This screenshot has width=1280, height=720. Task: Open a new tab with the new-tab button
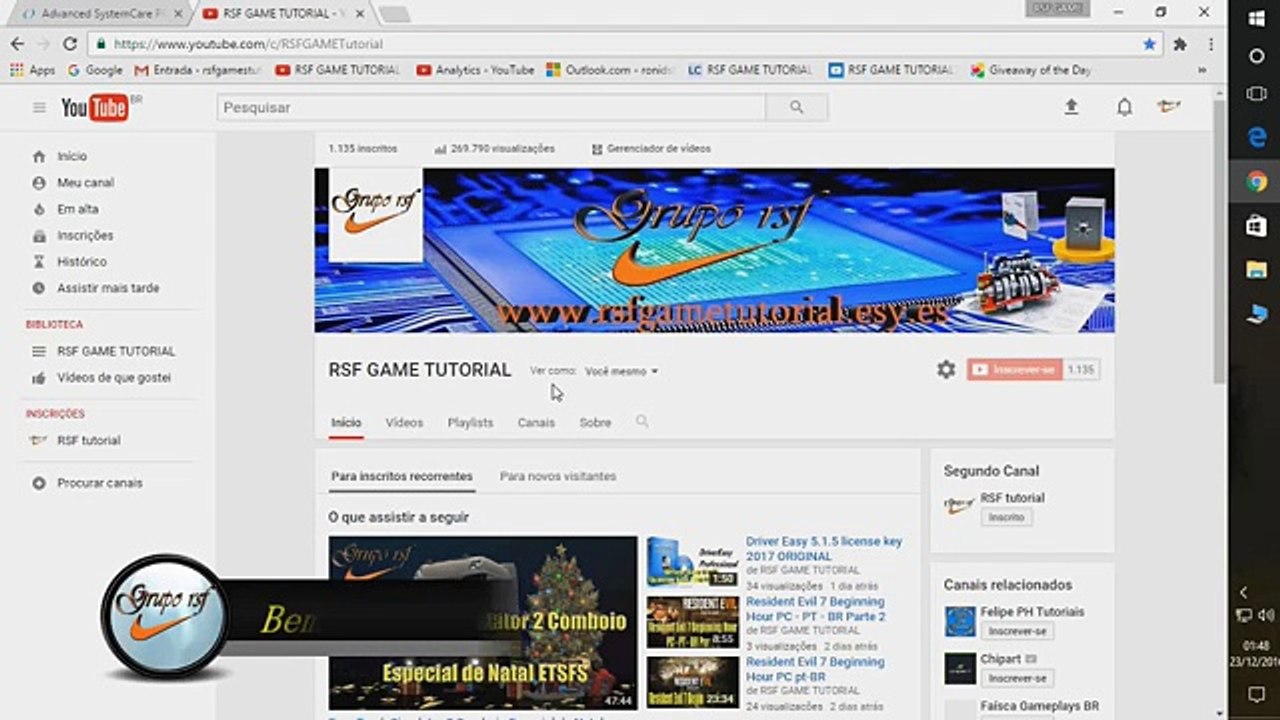click(394, 14)
